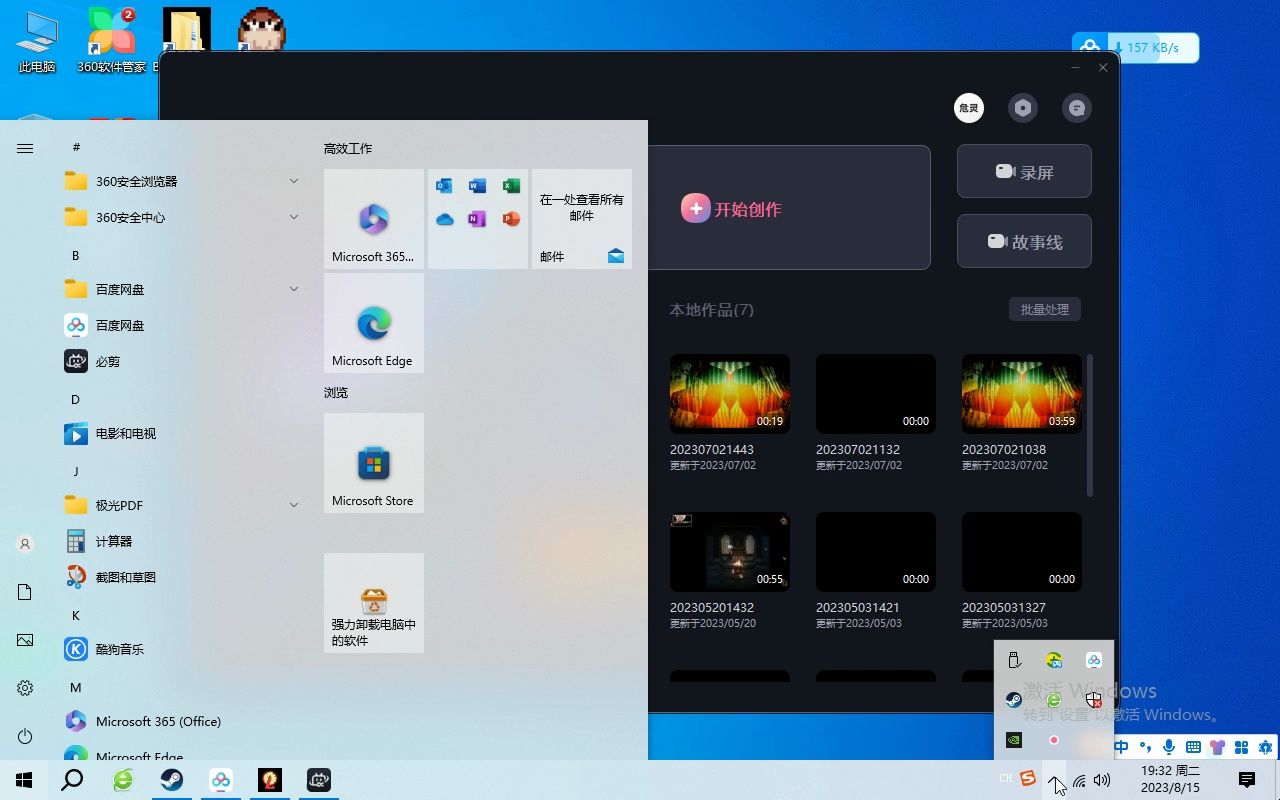This screenshot has width=1280, height=800.
Task: Click Steam icon in the taskbar
Action: click(x=172, y=780)
